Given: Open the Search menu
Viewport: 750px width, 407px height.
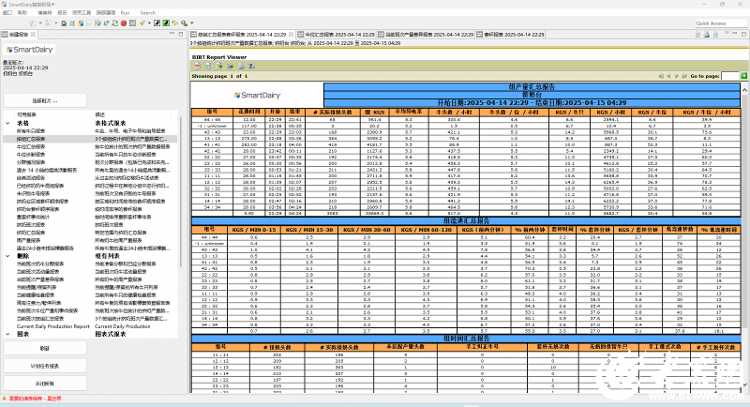Looking at the screenshot, I should pos(148,12).
